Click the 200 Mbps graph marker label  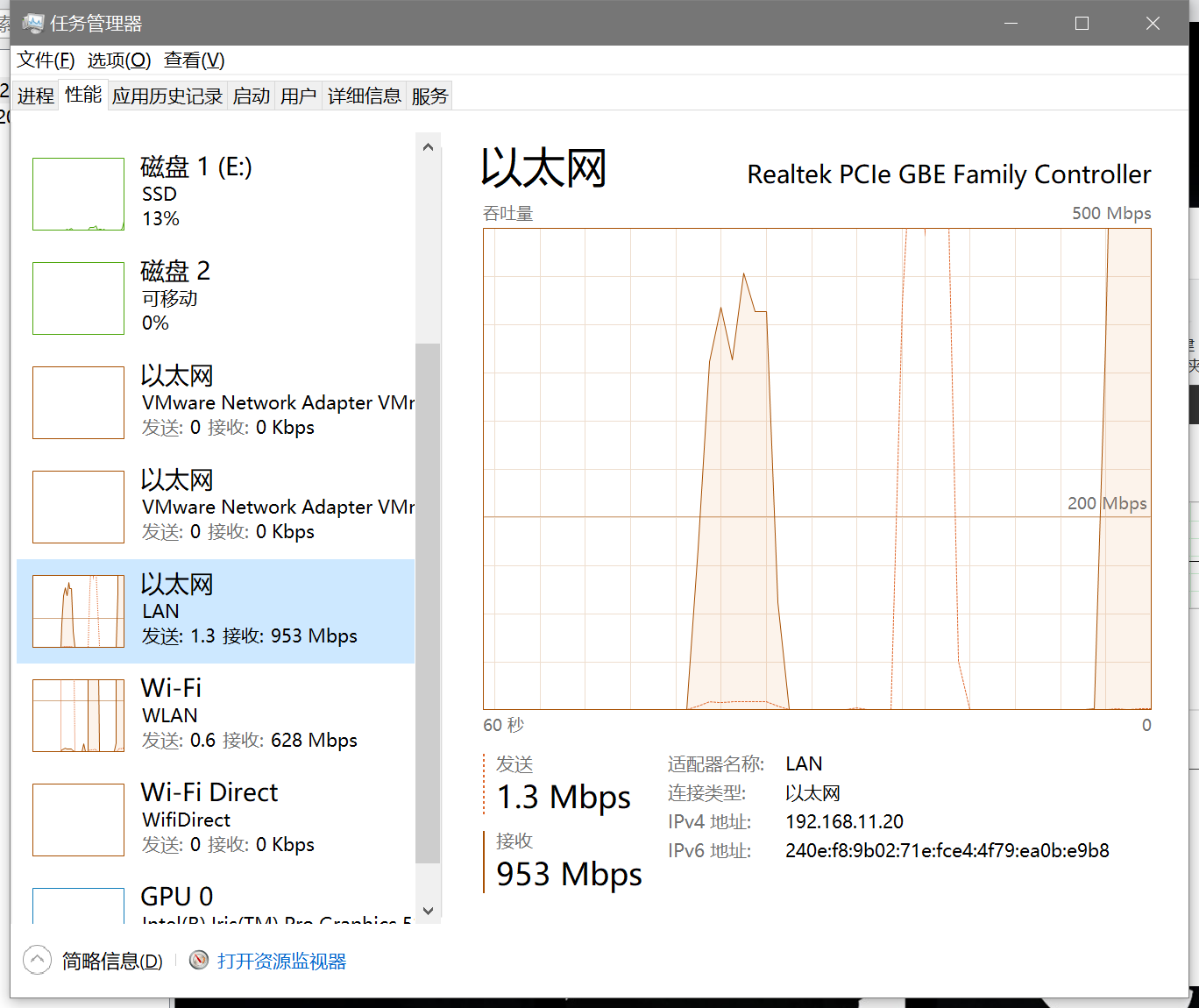click(x=1107, y=503)
